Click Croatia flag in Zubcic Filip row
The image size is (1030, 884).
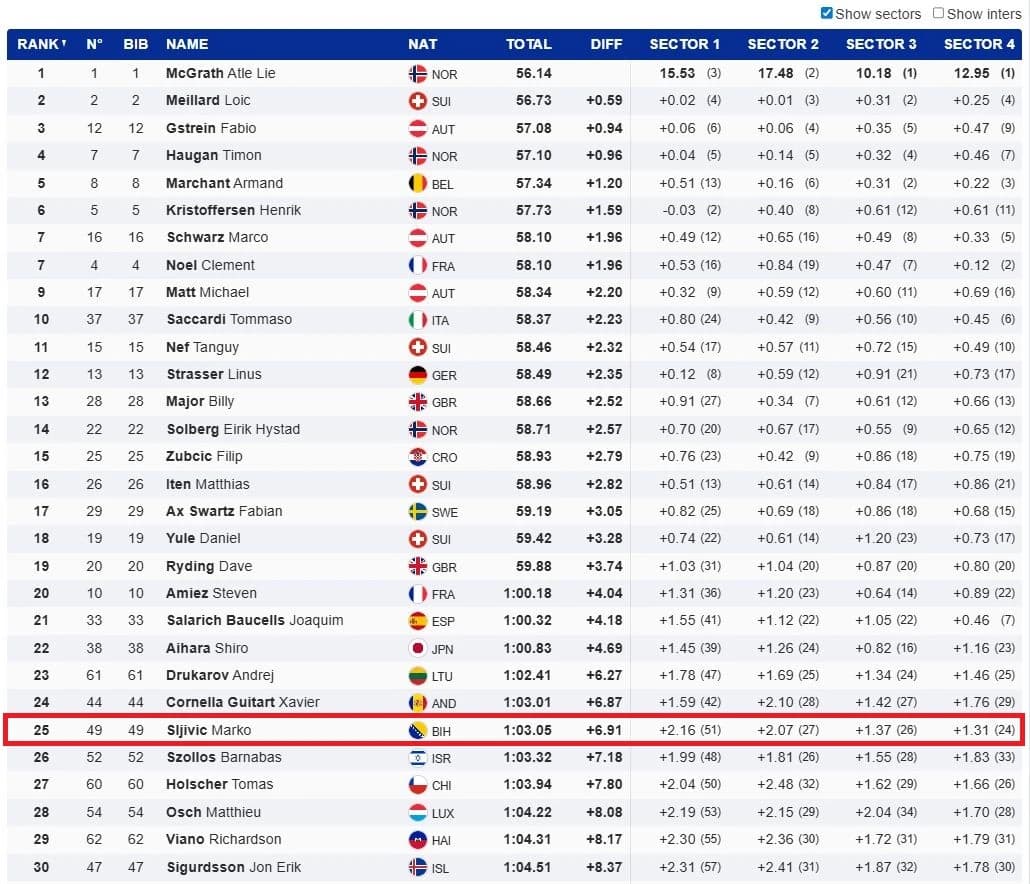point(418,456)
